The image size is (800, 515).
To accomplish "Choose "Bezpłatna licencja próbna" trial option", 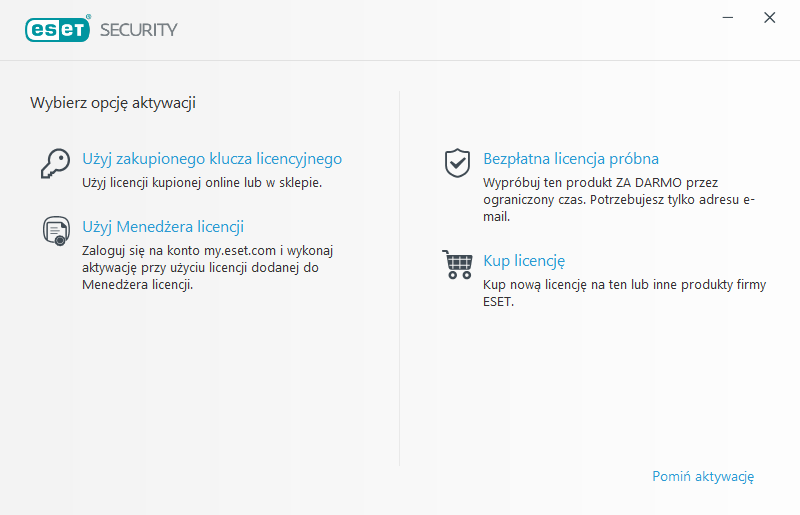I will 571,159.
